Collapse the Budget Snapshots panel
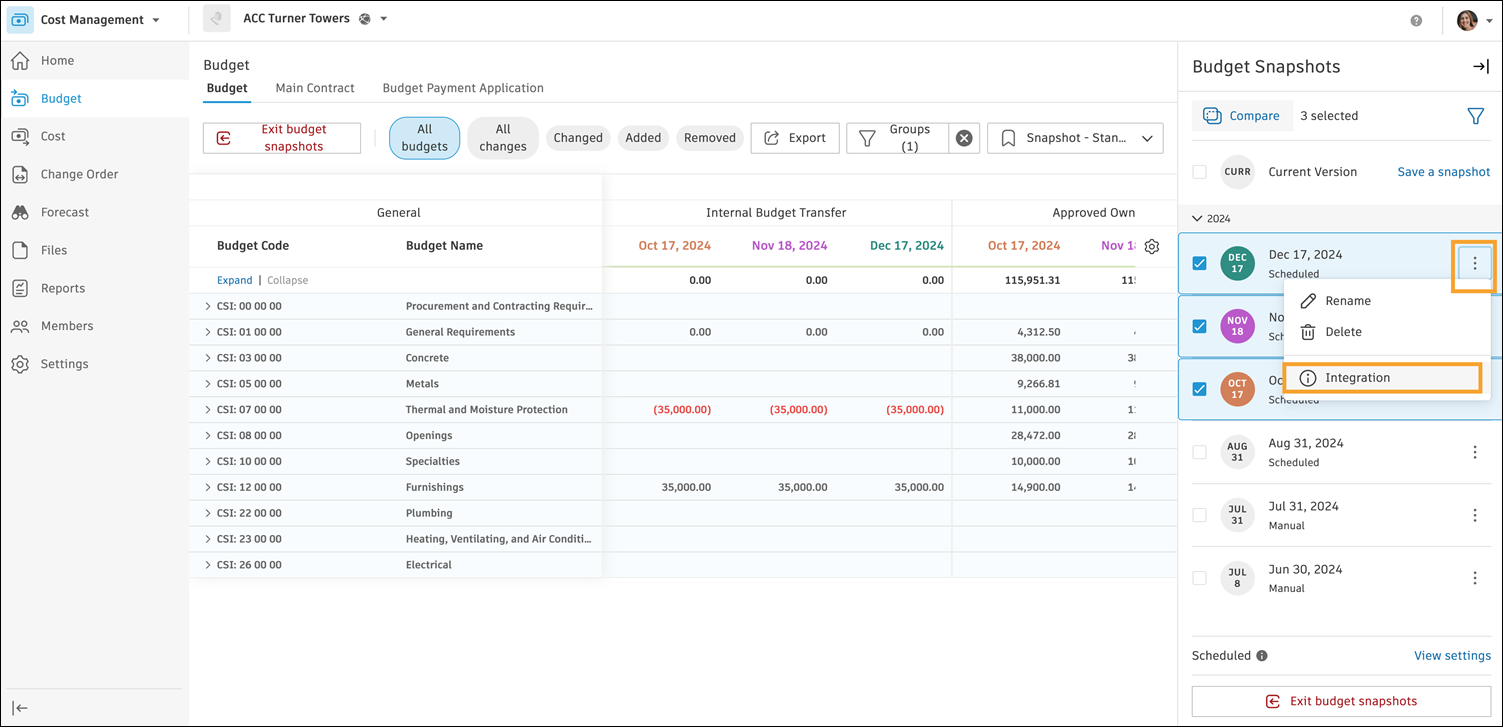The height and width of the screenshot is (727, 1503). (1480, 67)
